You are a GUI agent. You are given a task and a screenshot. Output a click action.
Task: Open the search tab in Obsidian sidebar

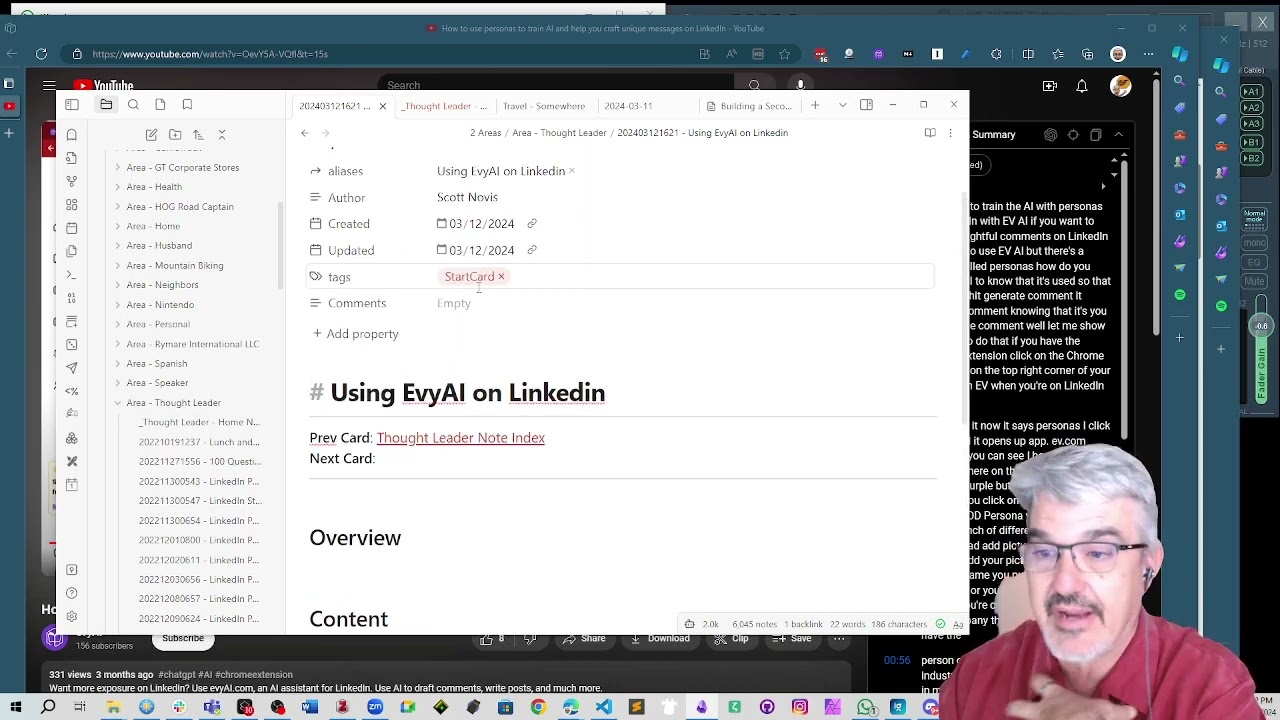[133, 105]
